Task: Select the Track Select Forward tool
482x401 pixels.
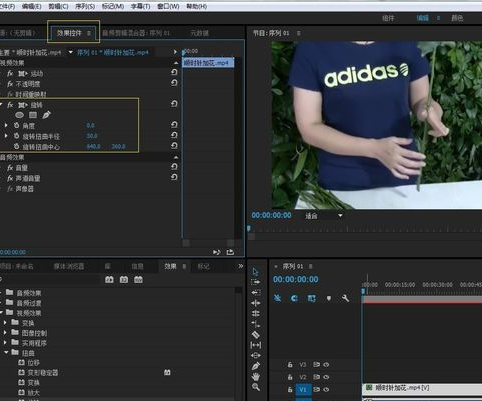Action: pos(255,282)
